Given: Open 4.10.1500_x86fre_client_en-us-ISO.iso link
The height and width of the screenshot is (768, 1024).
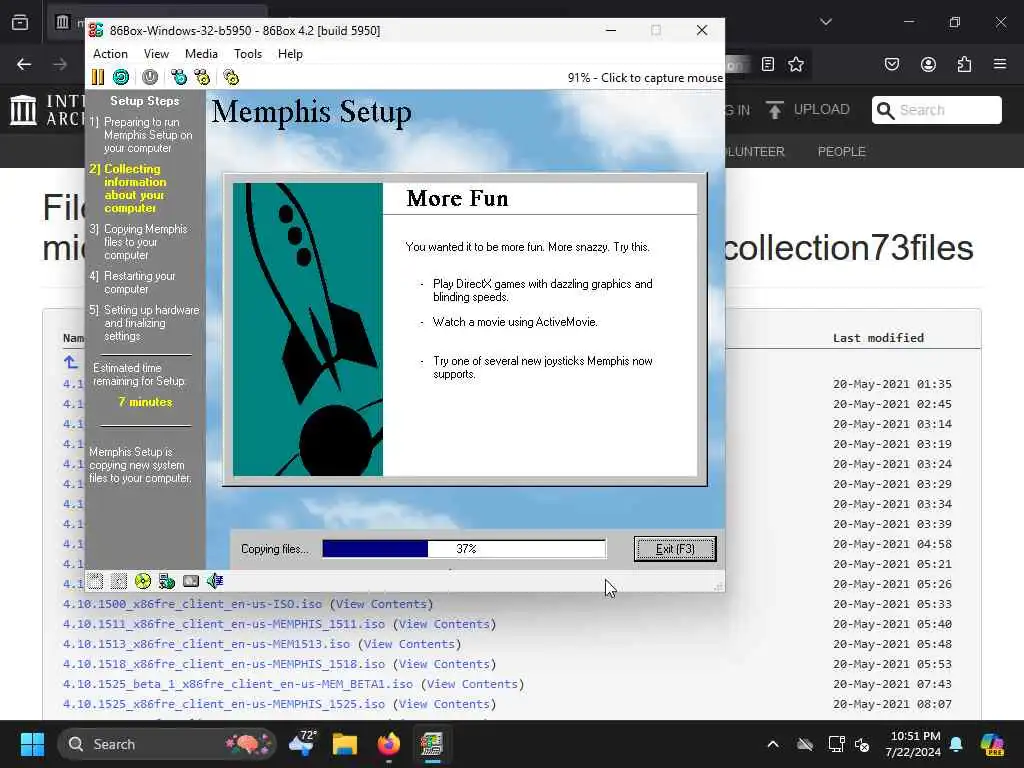Looking at the screenshot, I should coord(192,604).
